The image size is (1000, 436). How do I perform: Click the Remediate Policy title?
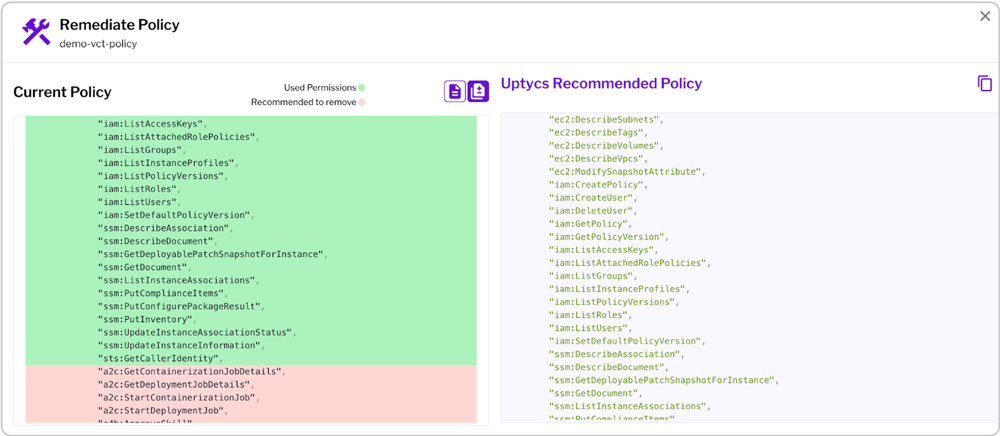tap(119, 25)
